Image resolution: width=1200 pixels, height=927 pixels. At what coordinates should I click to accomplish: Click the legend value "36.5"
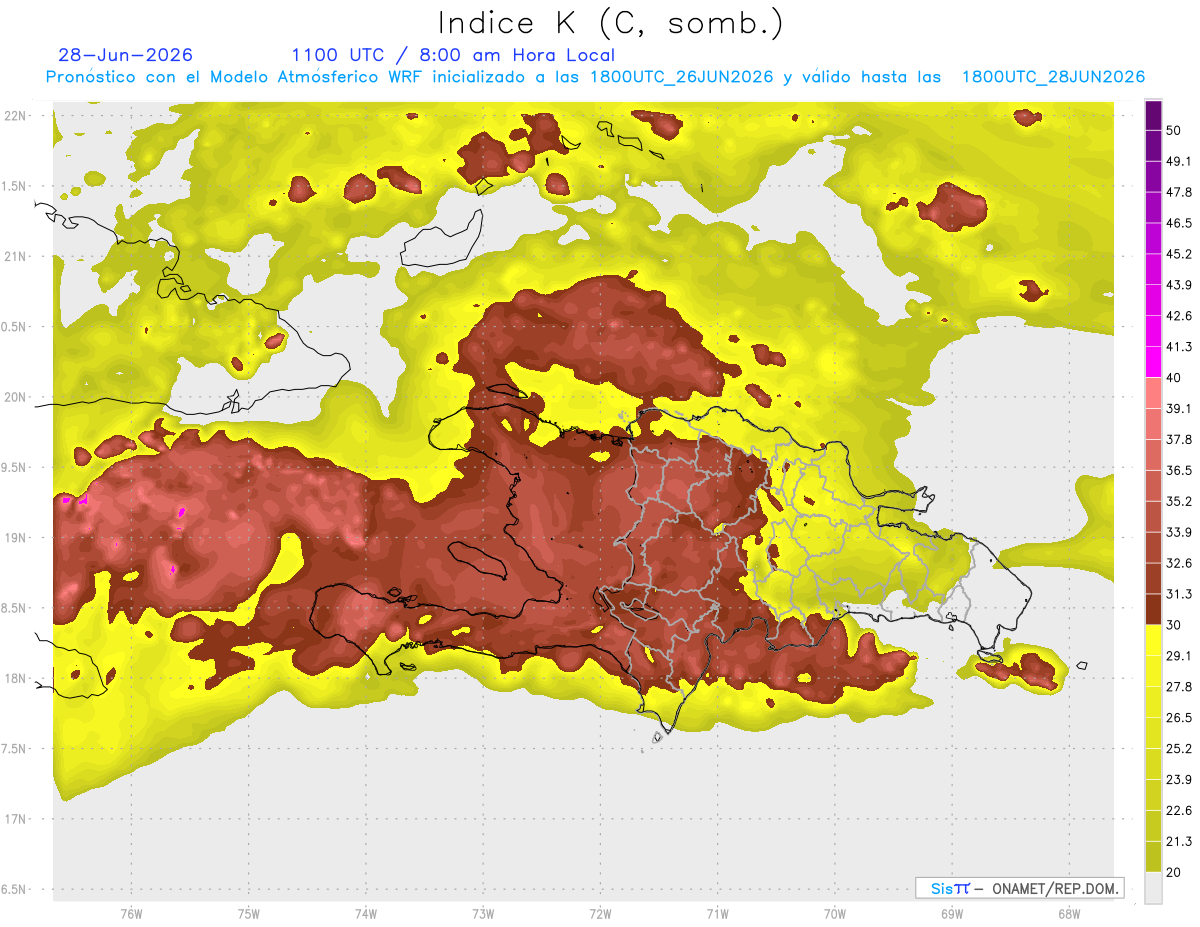point(1179,470)
